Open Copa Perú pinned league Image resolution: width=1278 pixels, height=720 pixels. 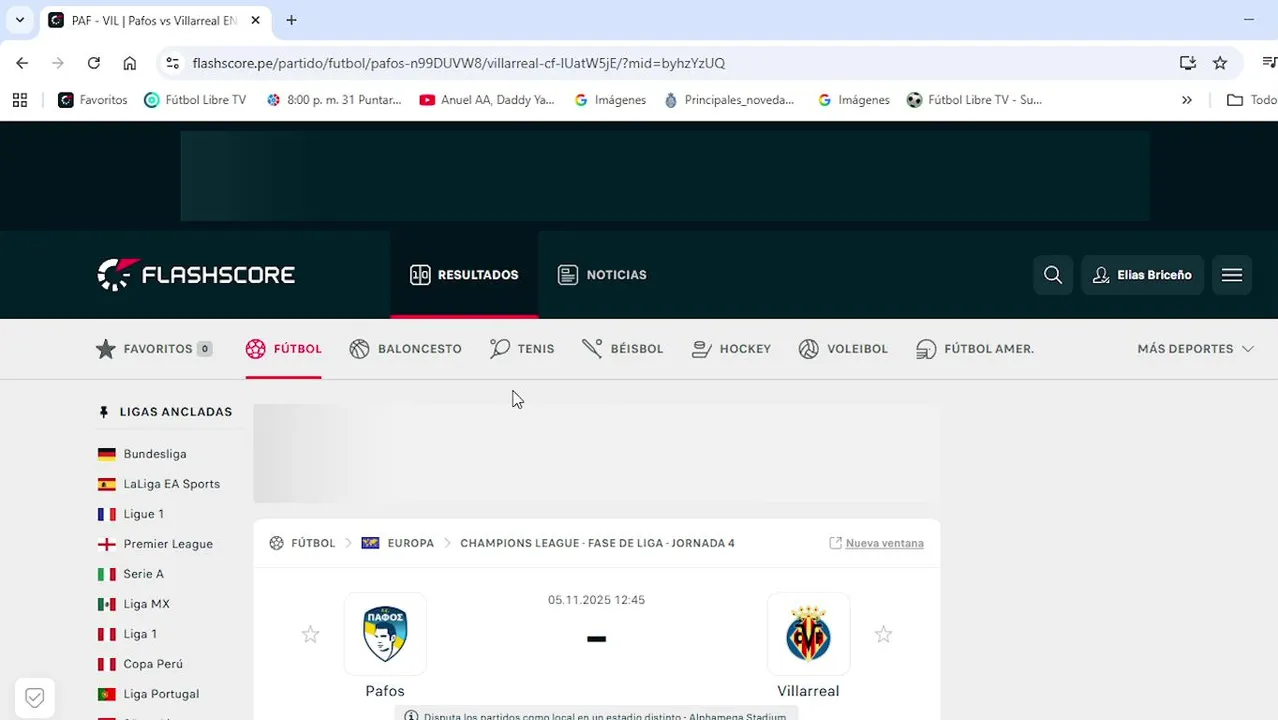[x=153, y=664]
